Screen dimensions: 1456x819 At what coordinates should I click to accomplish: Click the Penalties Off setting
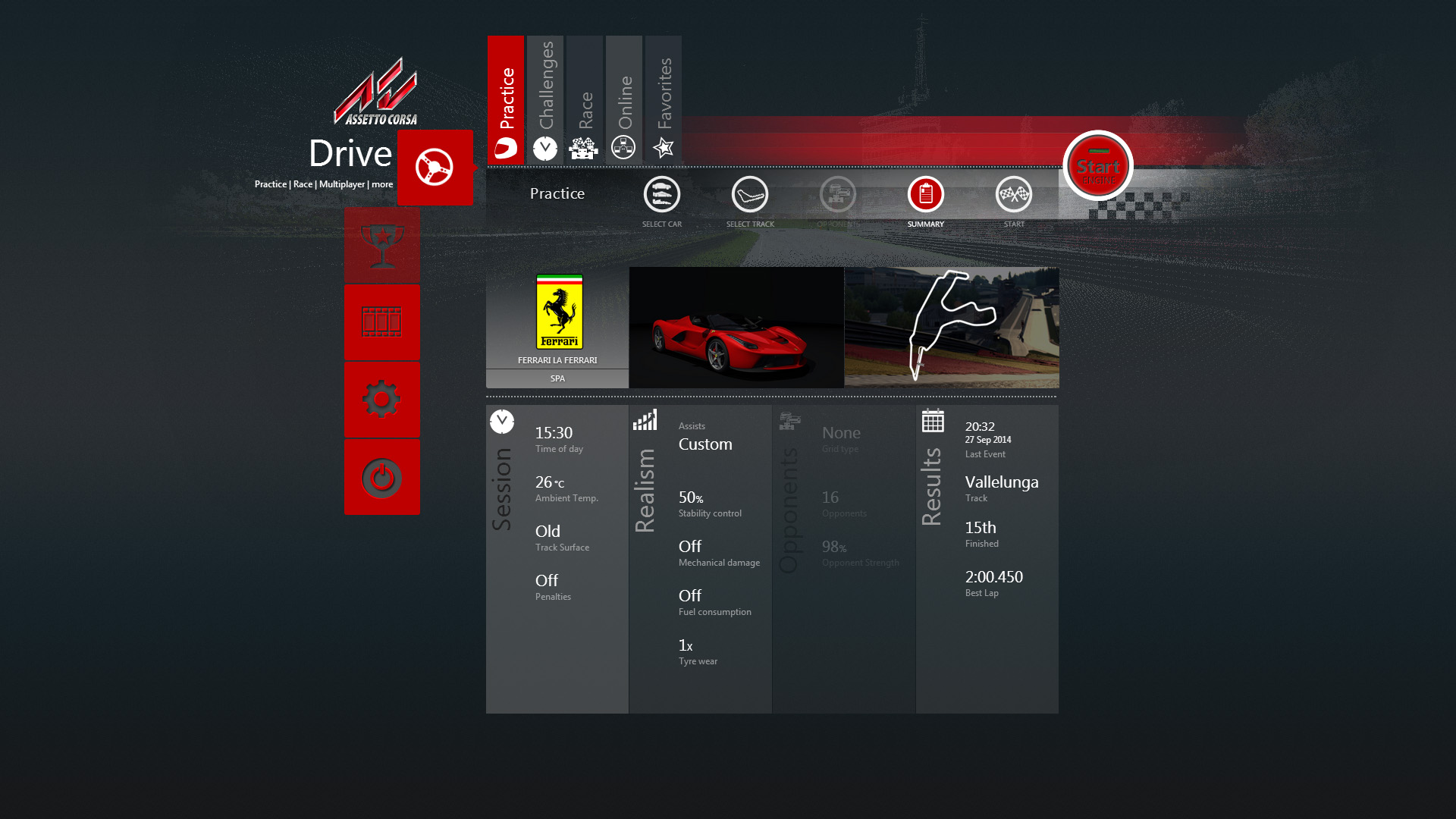coord(548,582)
